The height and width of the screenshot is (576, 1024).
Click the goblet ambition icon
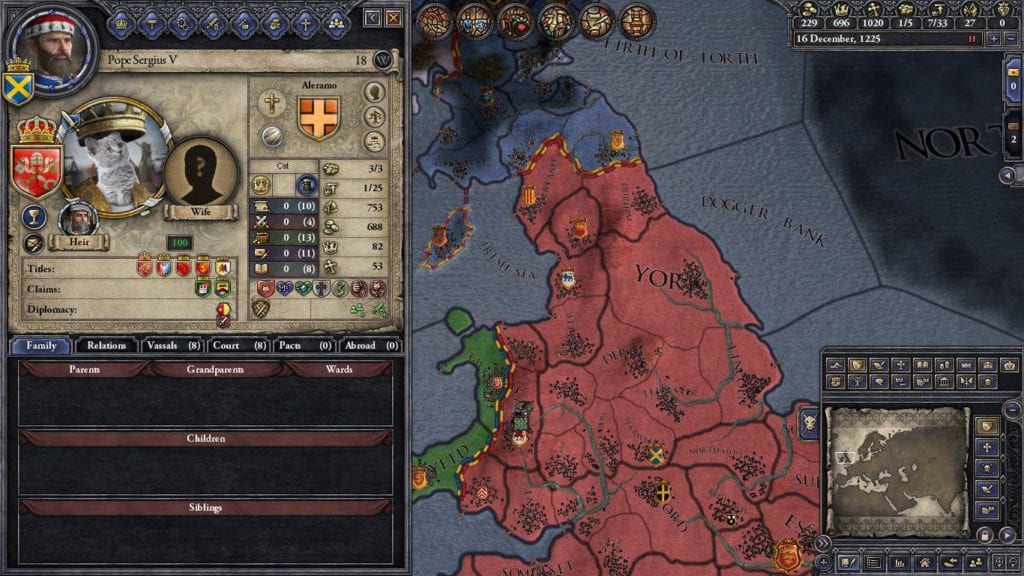[x=33, y=217]
